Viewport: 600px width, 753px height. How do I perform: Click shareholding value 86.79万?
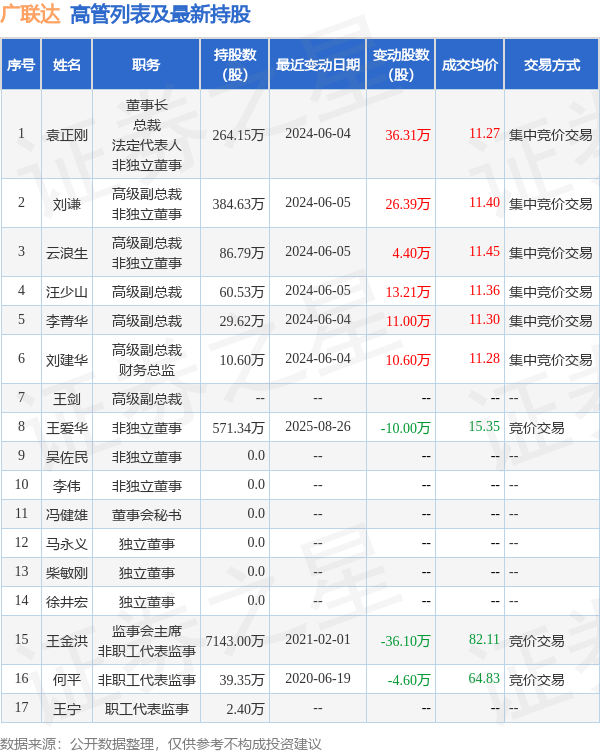tap(242, 253)
